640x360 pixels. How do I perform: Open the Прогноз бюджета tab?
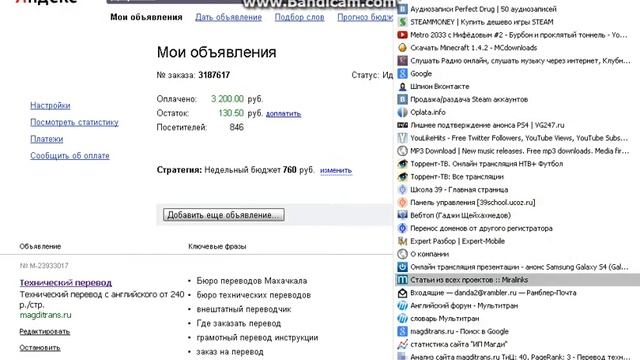[365, 18]
